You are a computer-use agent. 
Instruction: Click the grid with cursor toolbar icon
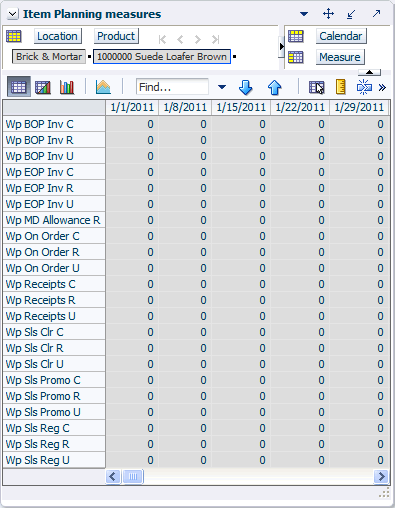(316, 88)
